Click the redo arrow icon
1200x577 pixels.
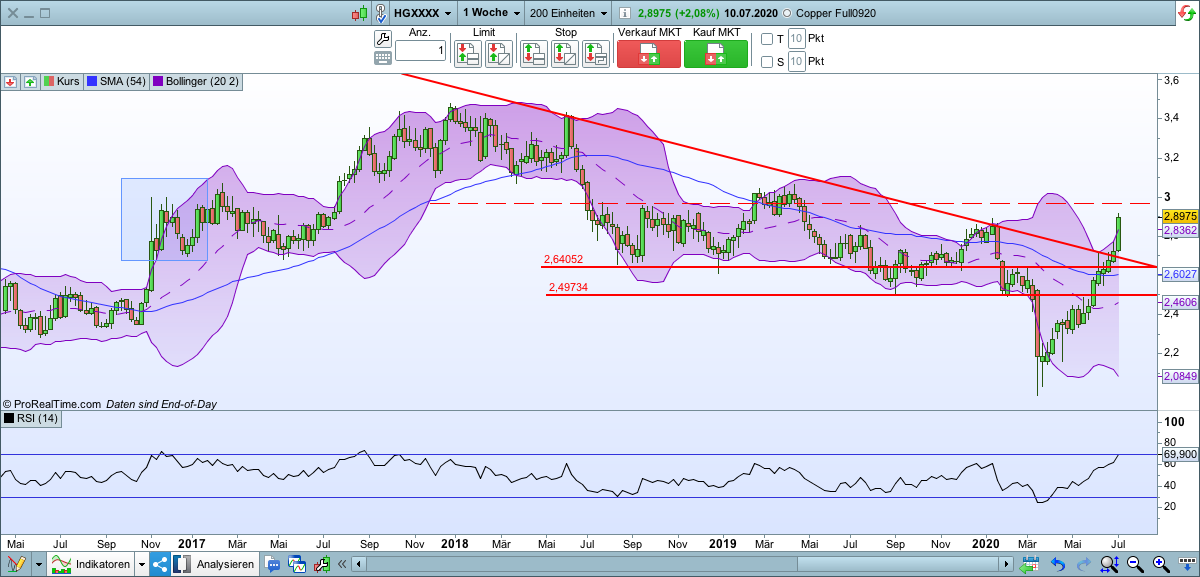click(1084, 563)
